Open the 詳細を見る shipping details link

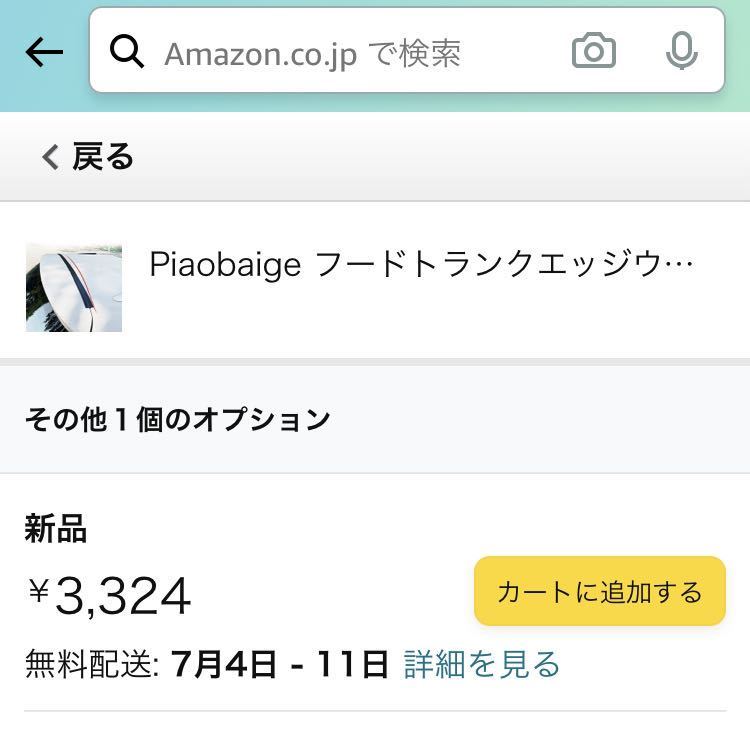[482, 664]
